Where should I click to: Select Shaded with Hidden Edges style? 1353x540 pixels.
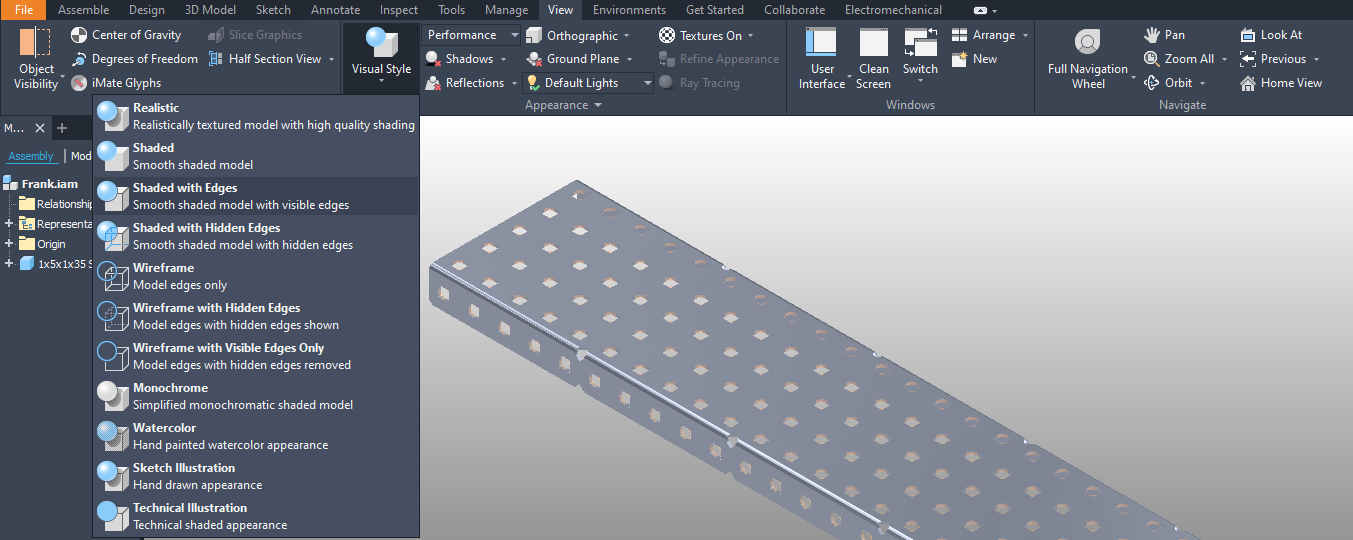[256, 236]
